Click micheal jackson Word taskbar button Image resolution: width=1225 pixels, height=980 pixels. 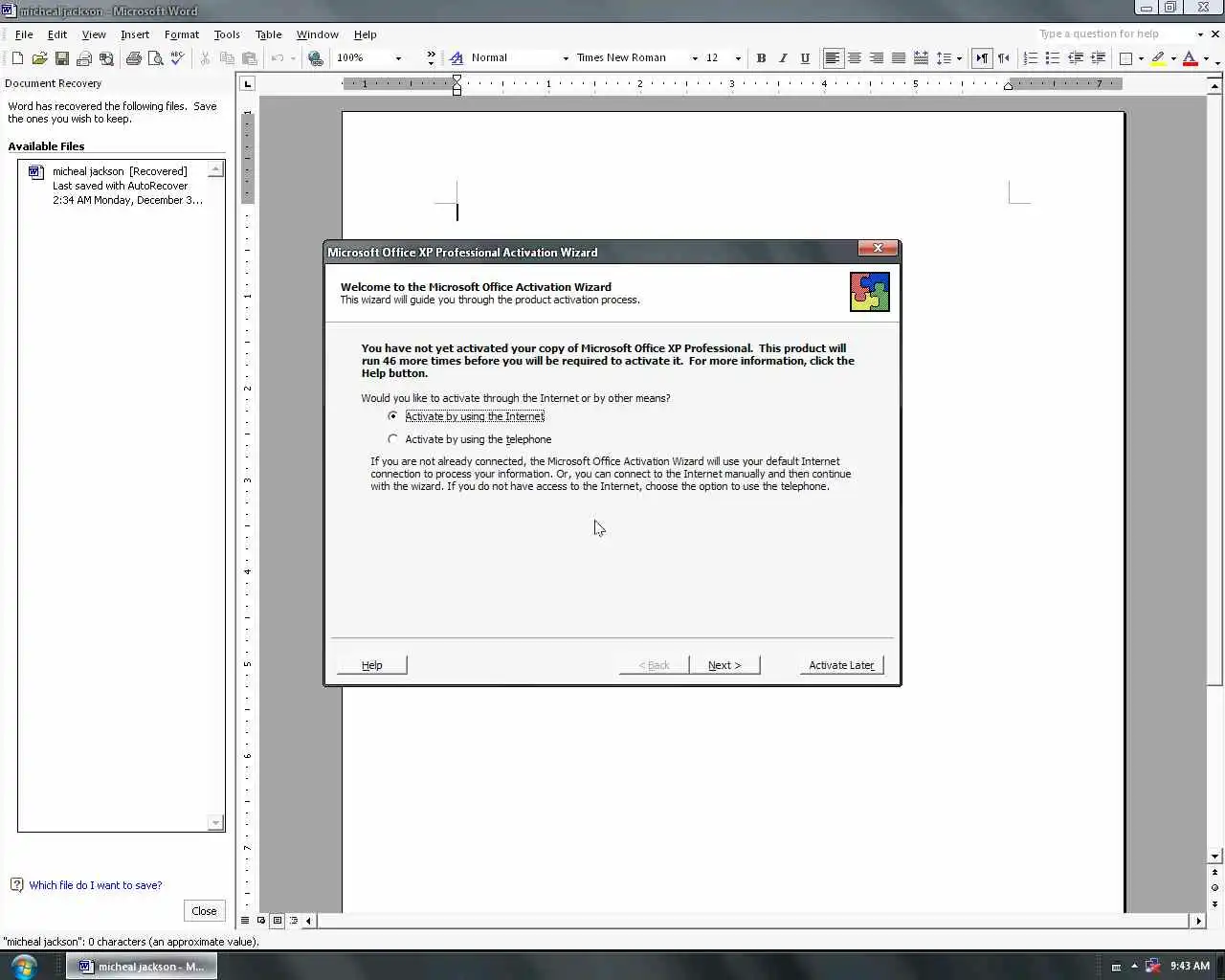(x=142, y=967)
